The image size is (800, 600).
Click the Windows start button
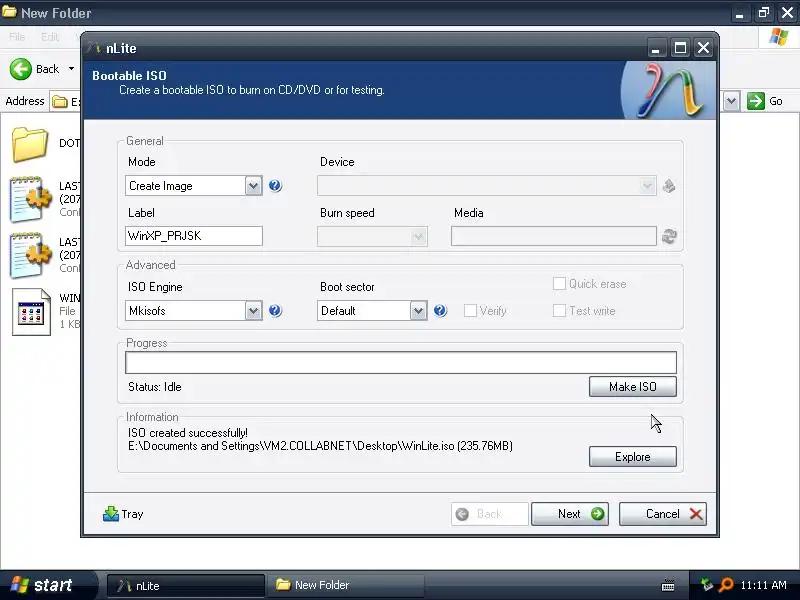tap(46, 585)
